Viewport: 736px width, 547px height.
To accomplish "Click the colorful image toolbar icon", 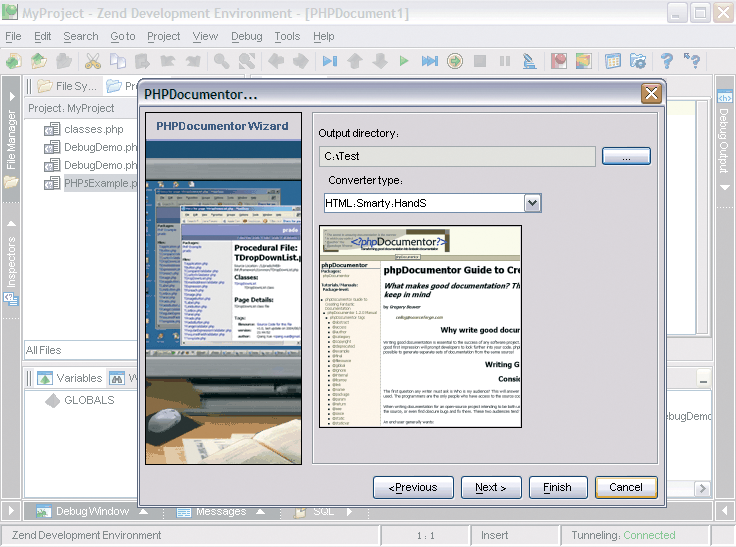I will click(x=583, y=61).
